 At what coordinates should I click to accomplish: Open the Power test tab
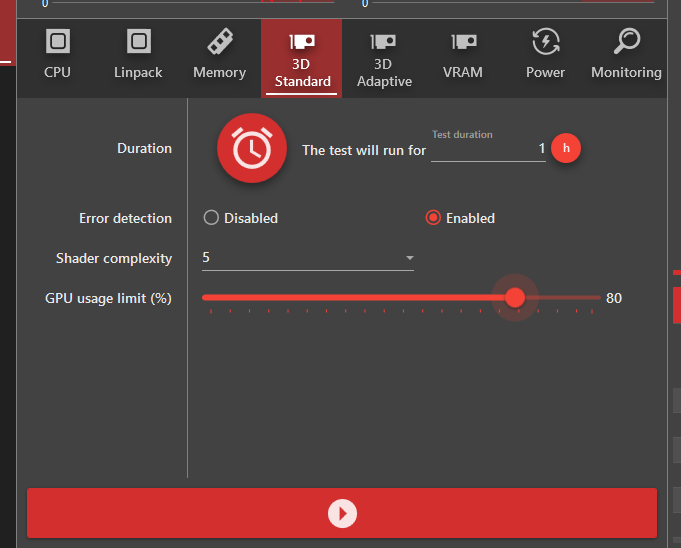545,58
